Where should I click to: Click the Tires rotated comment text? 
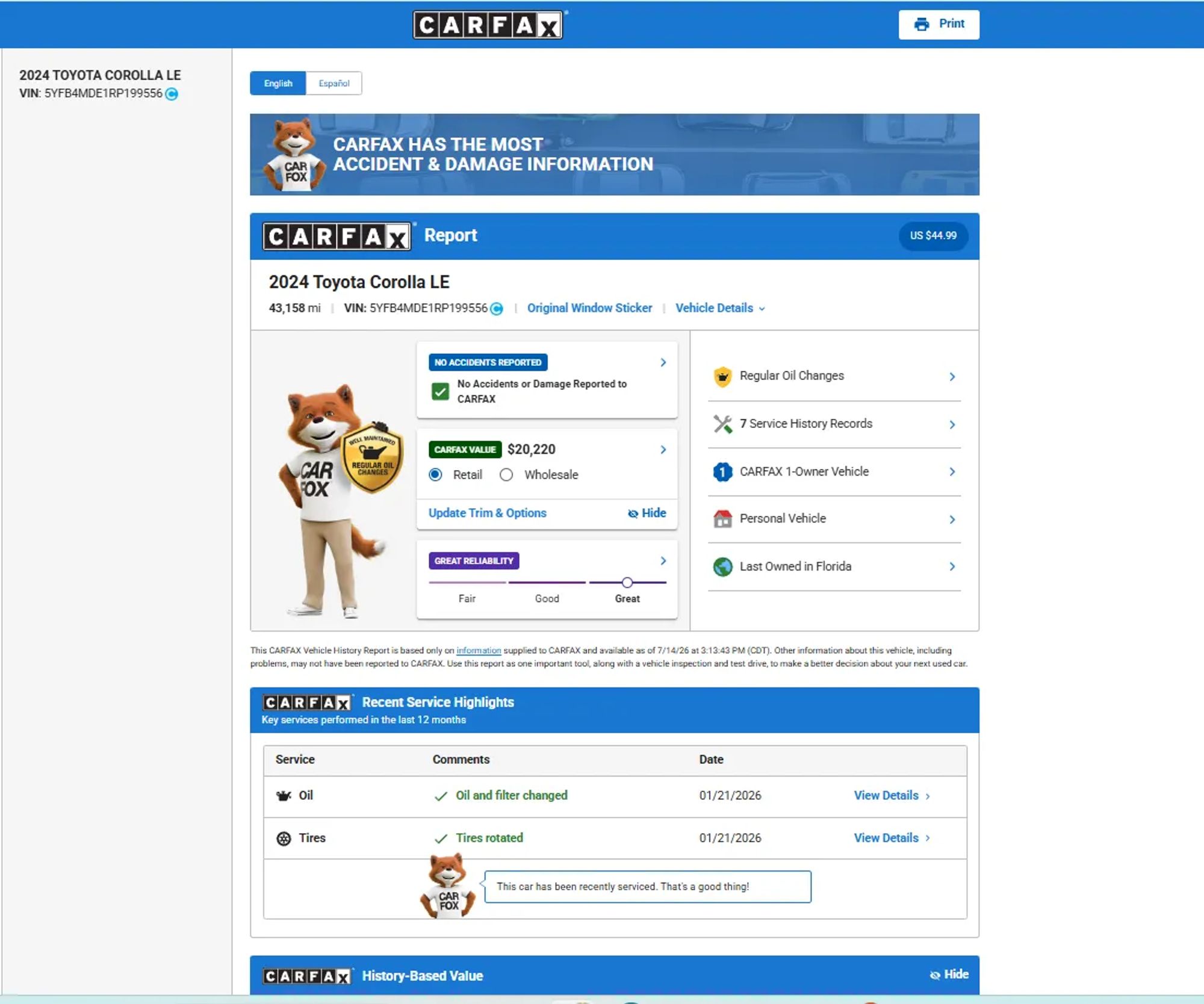489,838
